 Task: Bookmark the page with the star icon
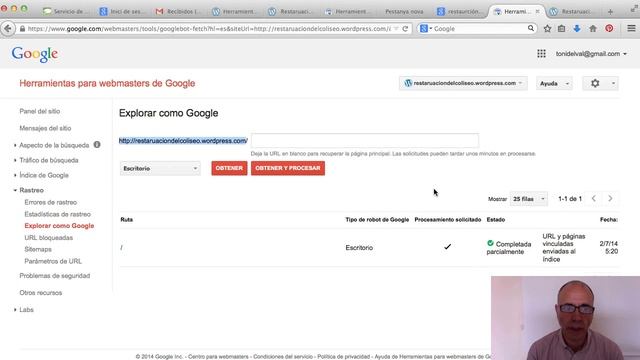(547, 29)
